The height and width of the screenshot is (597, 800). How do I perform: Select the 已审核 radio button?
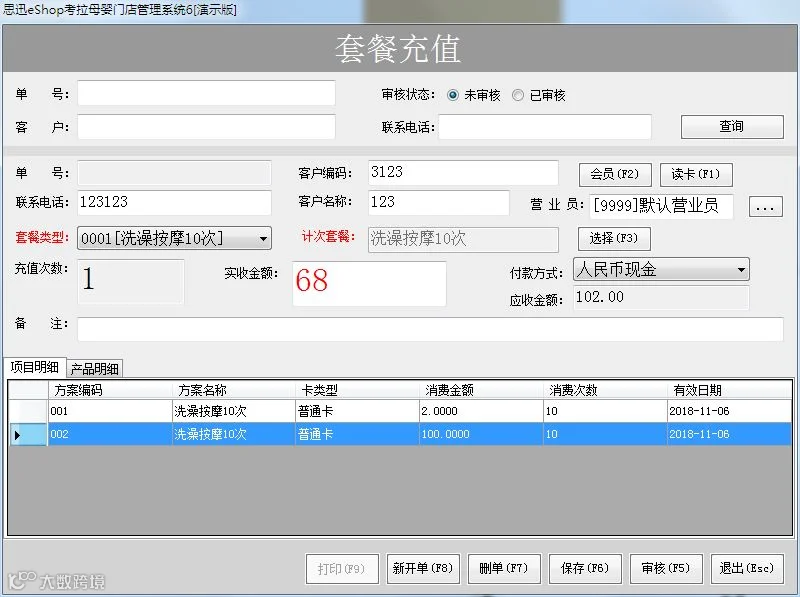518,95
